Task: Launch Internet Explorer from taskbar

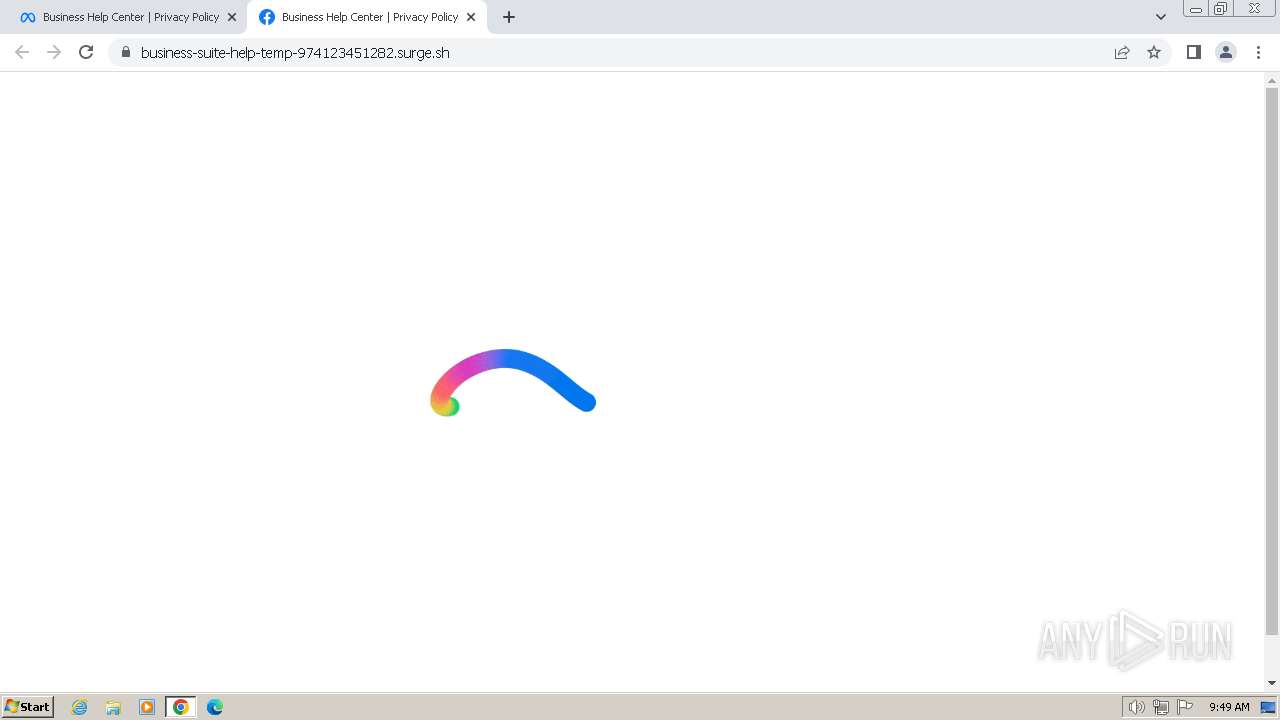Action: coord(80,707)
